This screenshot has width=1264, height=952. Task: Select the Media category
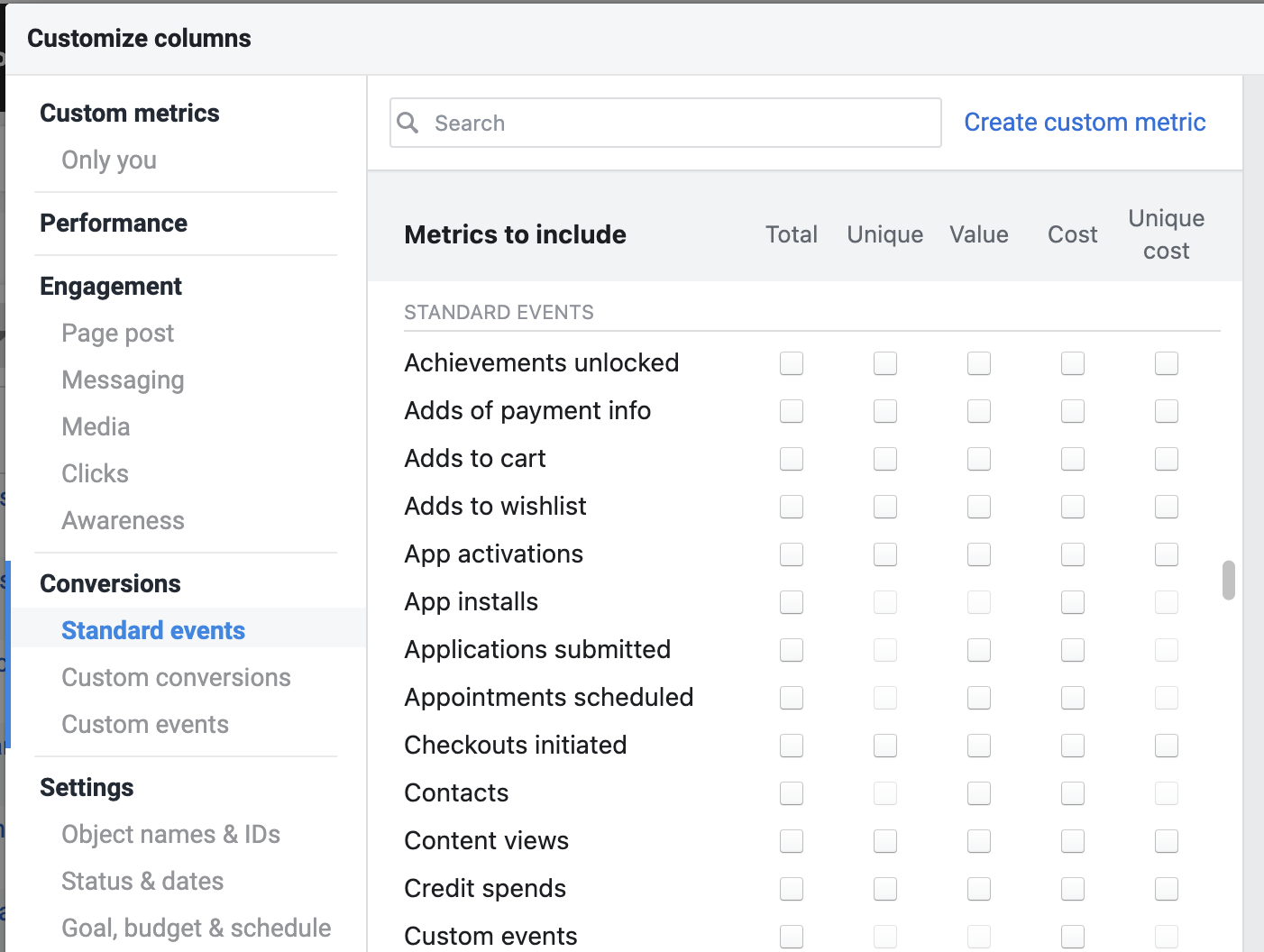[x=96, y=426]
